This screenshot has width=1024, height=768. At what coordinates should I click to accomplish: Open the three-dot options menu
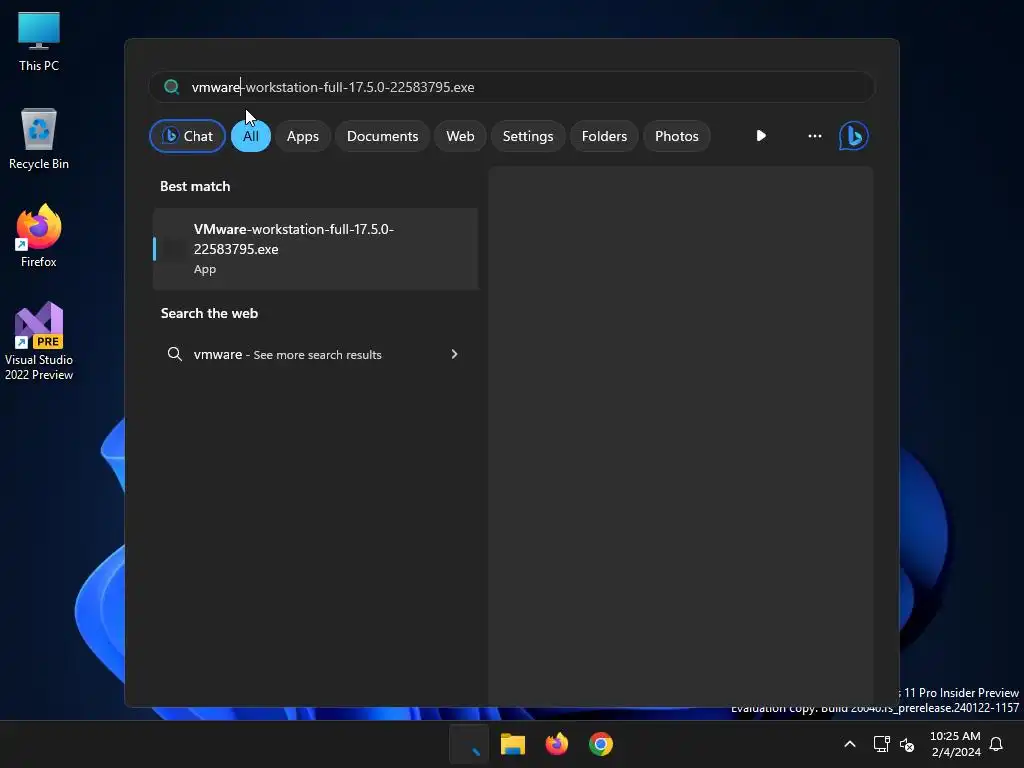(814, 136)
